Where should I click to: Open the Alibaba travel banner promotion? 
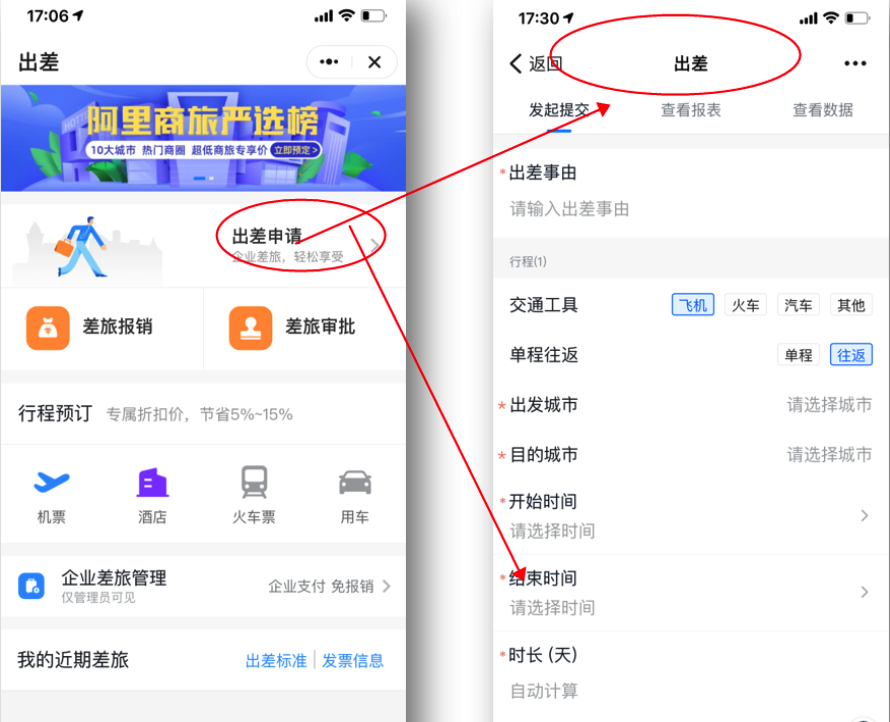click(203, 138)
